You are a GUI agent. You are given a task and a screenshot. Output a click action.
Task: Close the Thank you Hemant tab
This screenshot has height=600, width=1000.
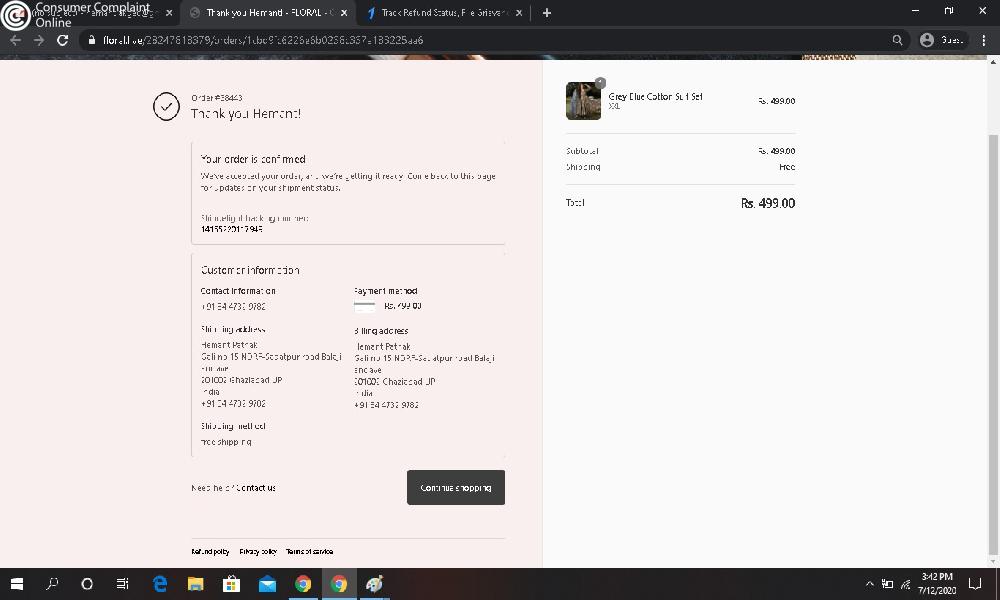click(x=344, y=13)
